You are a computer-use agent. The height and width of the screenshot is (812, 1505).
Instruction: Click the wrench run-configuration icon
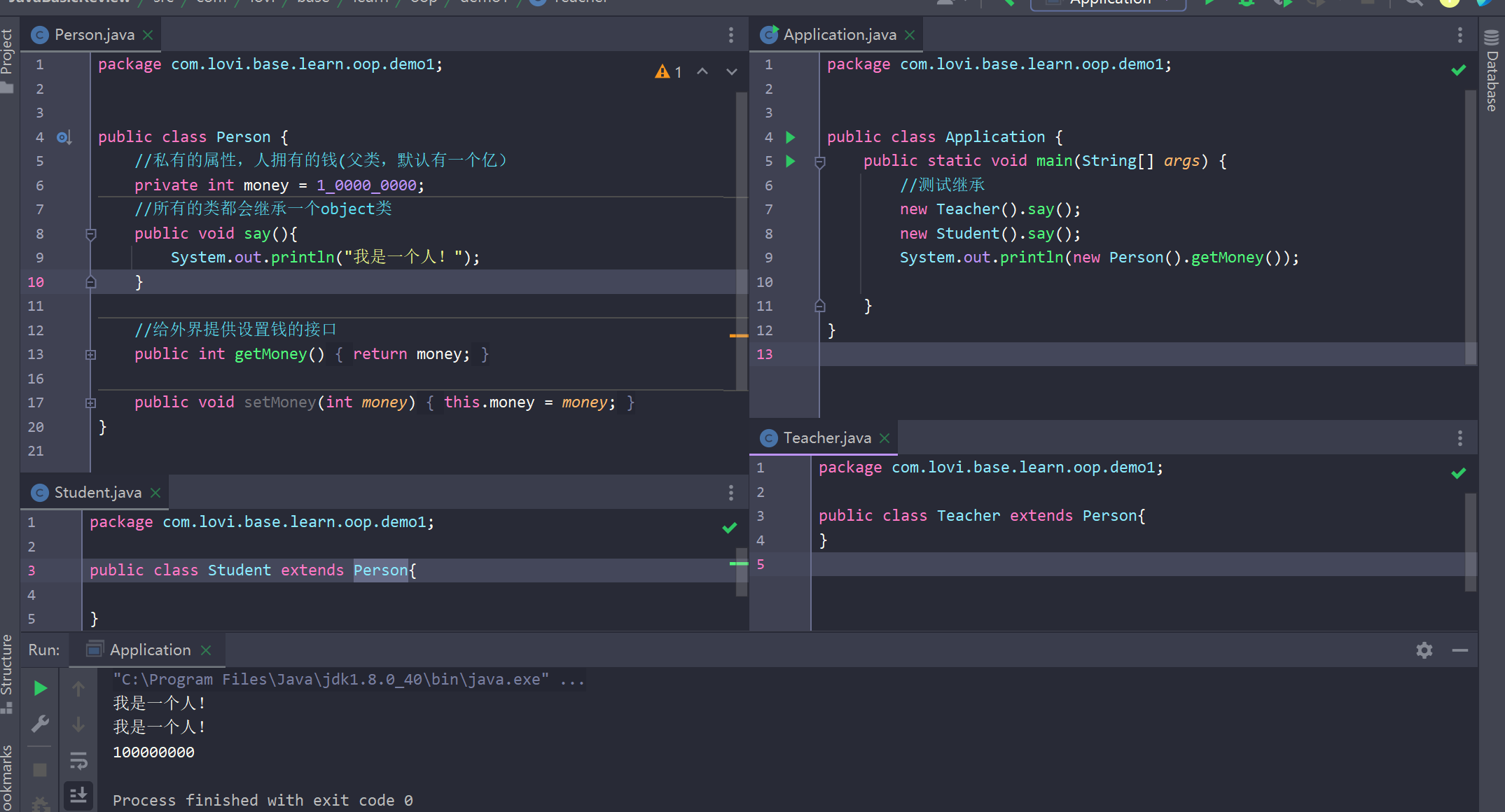point(41,724)
